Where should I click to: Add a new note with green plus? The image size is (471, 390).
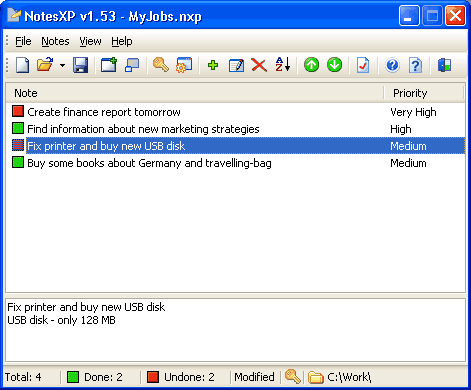pos(213,65)
